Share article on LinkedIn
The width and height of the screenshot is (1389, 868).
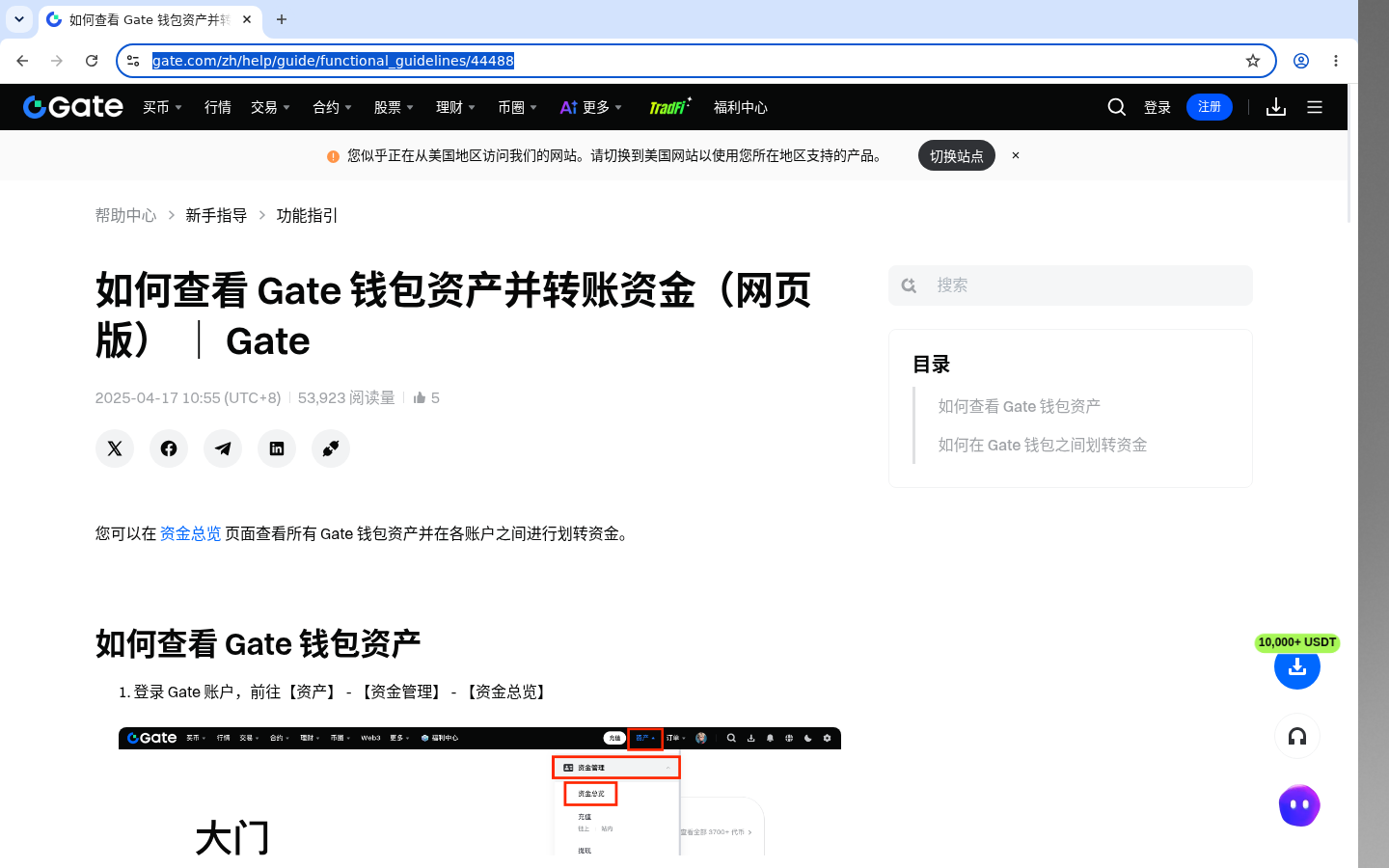(277, 448)
